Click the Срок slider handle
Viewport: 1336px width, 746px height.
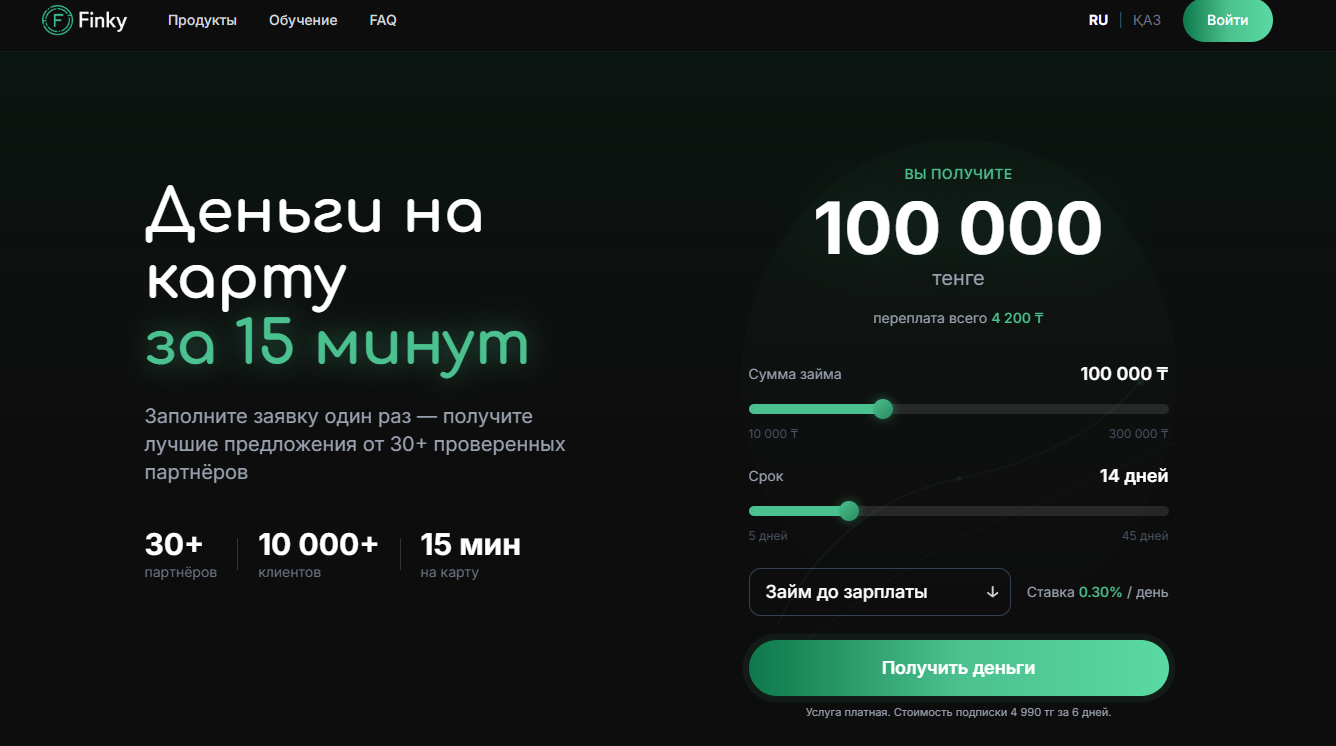tap(849, 511)
